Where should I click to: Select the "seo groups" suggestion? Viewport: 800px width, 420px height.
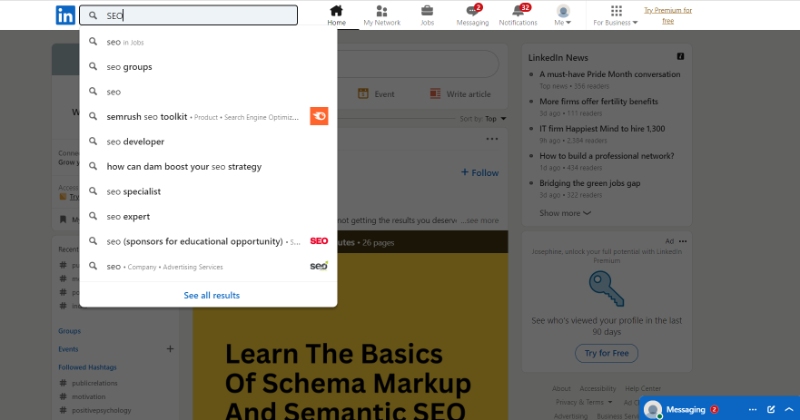pos(130,67)
